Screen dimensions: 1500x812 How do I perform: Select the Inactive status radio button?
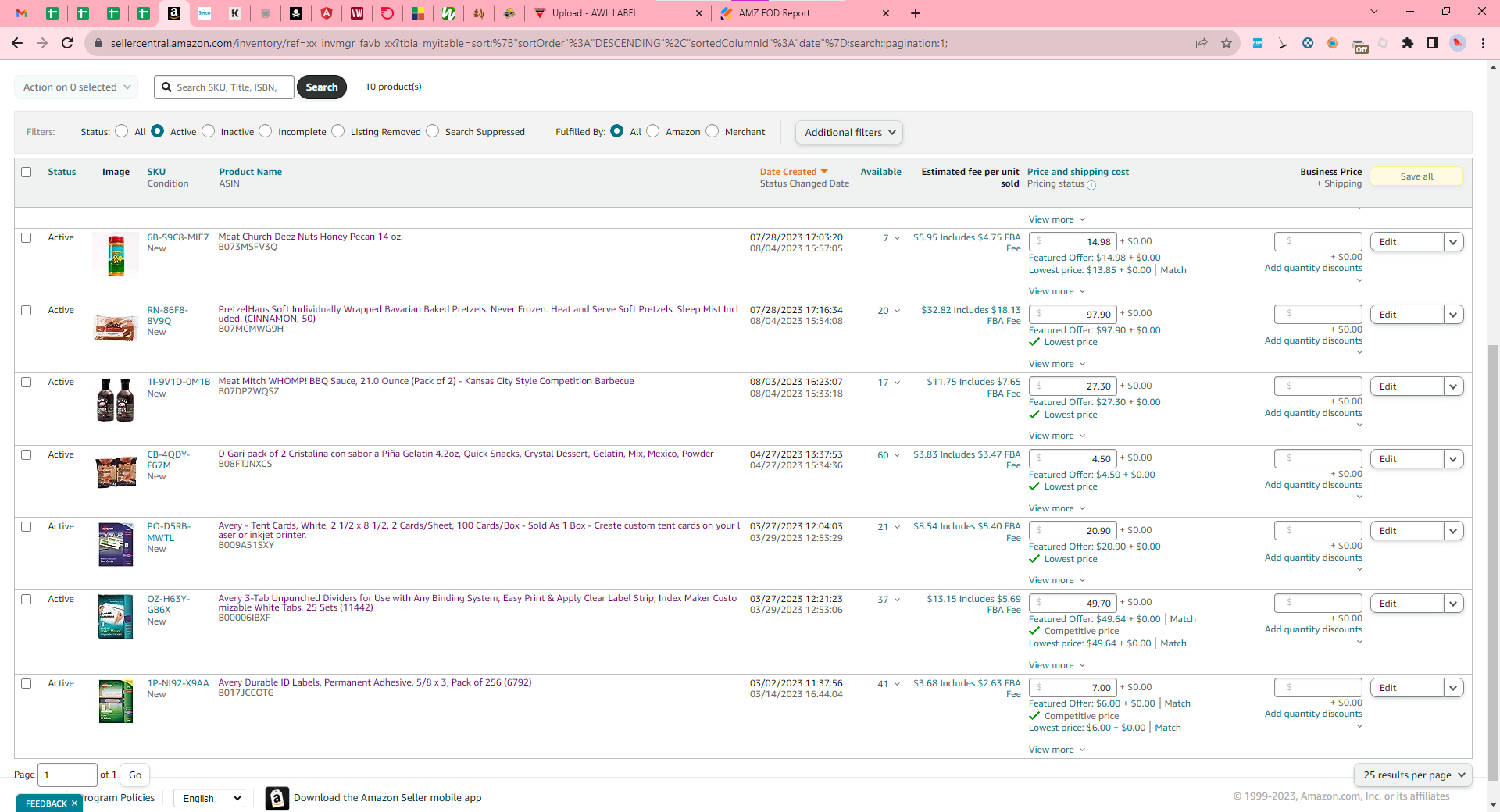[x=208, y=131]
